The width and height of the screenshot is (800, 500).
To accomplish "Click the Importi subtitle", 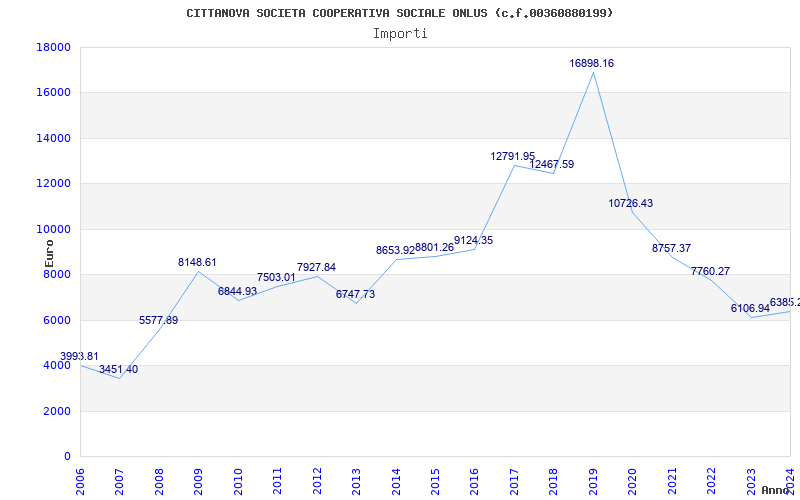I will tap(400, 34).
